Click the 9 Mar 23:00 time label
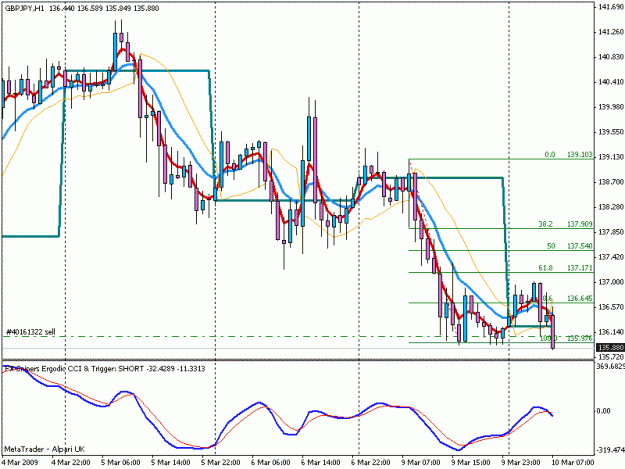Image resolution: width=625 pixels, height=469 pixels. click(521, 462)
